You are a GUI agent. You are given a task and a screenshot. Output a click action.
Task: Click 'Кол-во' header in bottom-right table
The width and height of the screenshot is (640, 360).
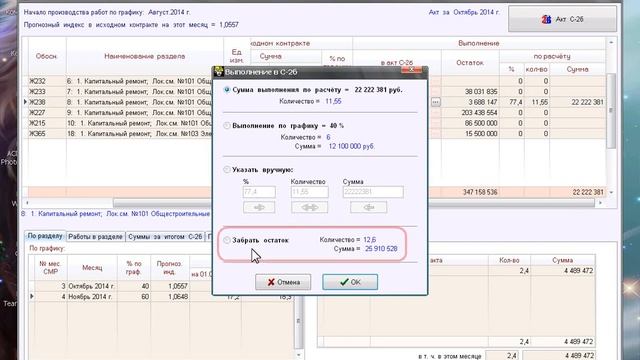tap(509, 260)
